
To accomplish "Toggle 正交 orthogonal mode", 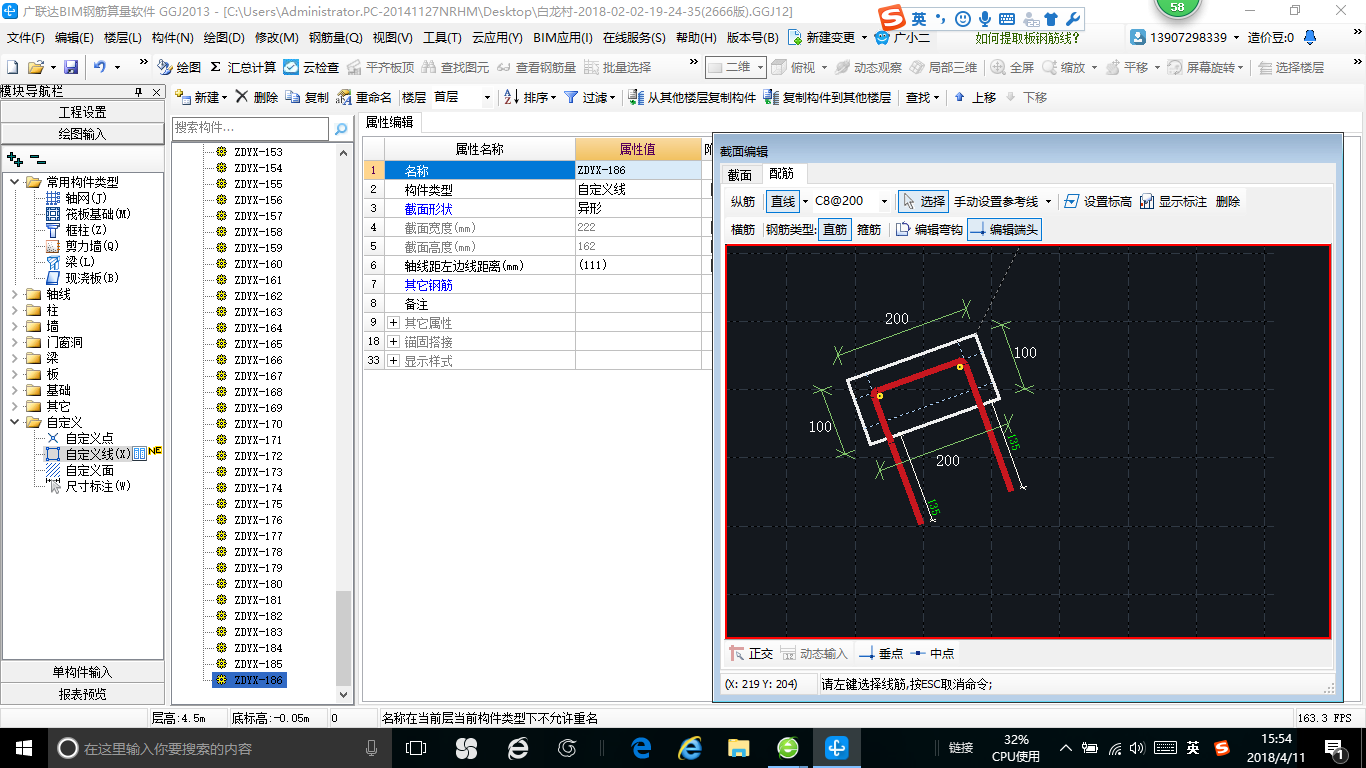I will click(x=751, y=653).
